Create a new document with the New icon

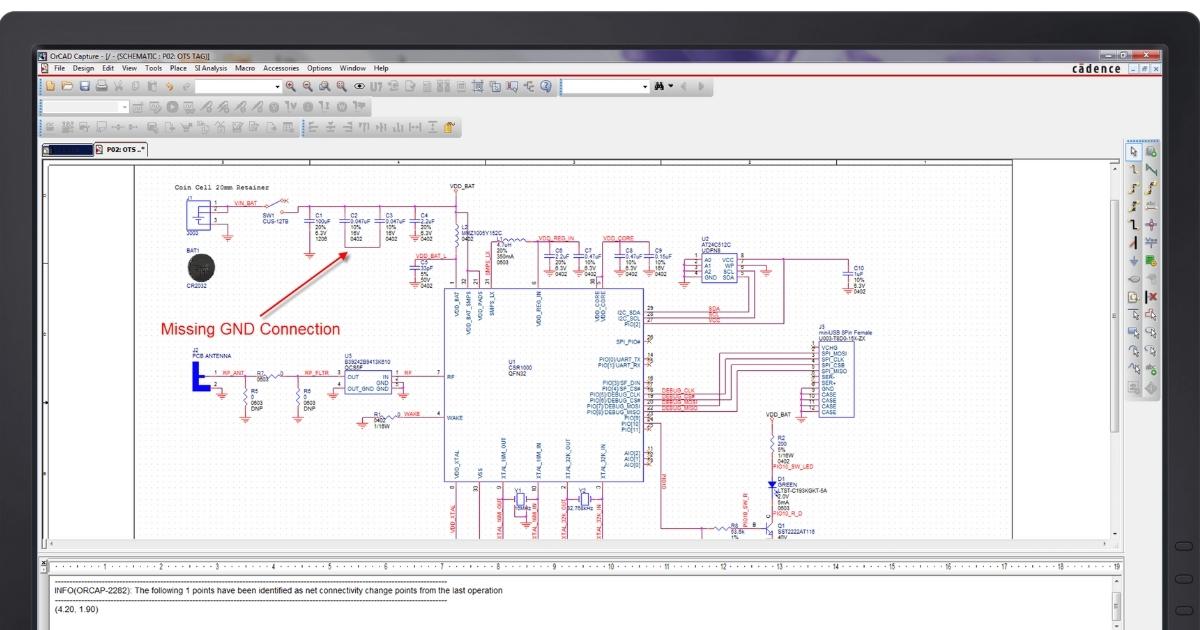48,86
